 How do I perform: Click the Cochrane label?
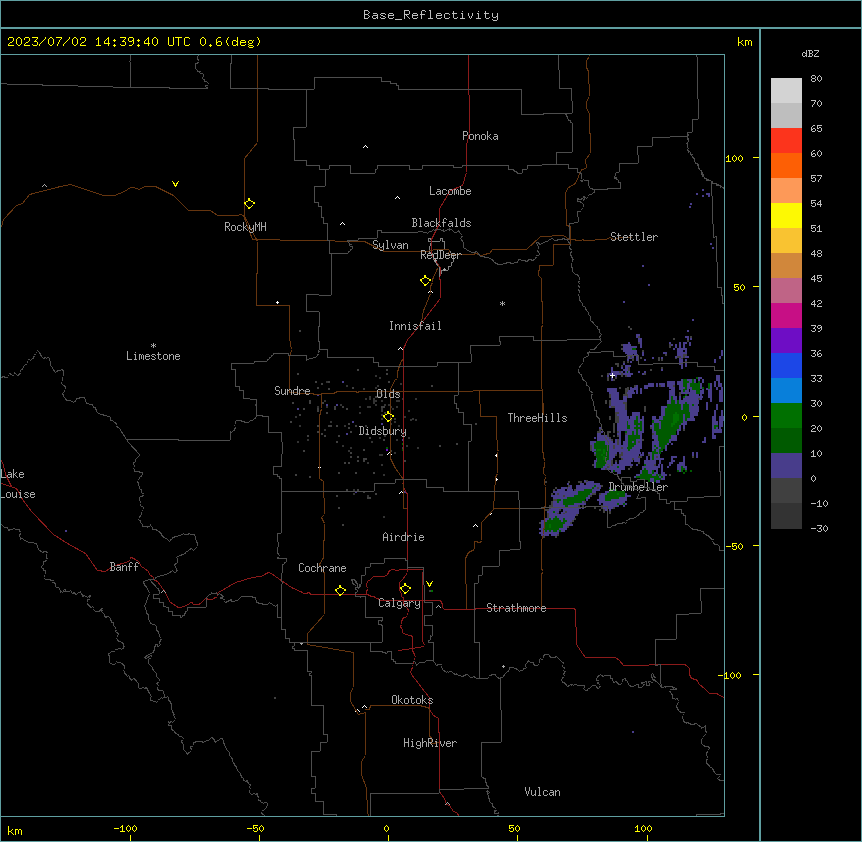click(322, 568)
